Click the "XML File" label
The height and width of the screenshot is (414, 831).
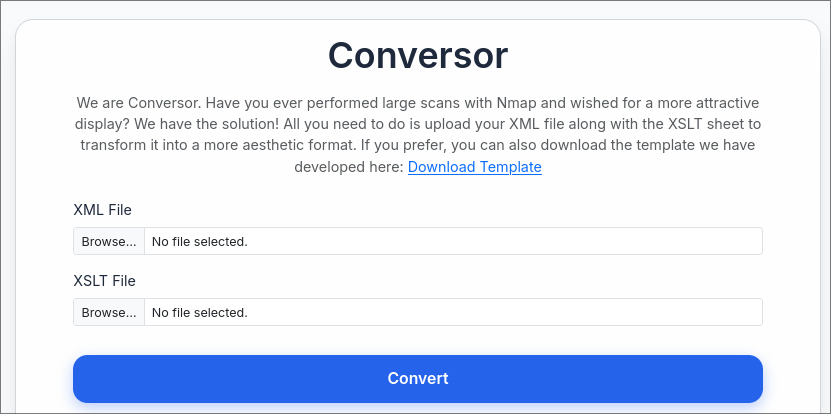(x=102, y=210)
